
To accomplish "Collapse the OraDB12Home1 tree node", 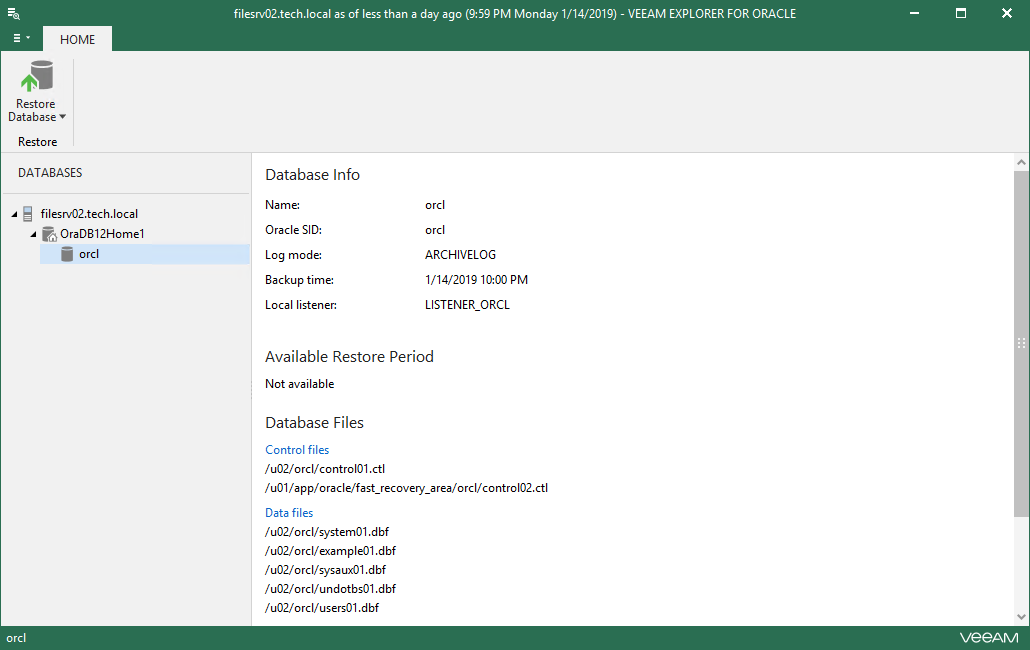I will point(34,234).
